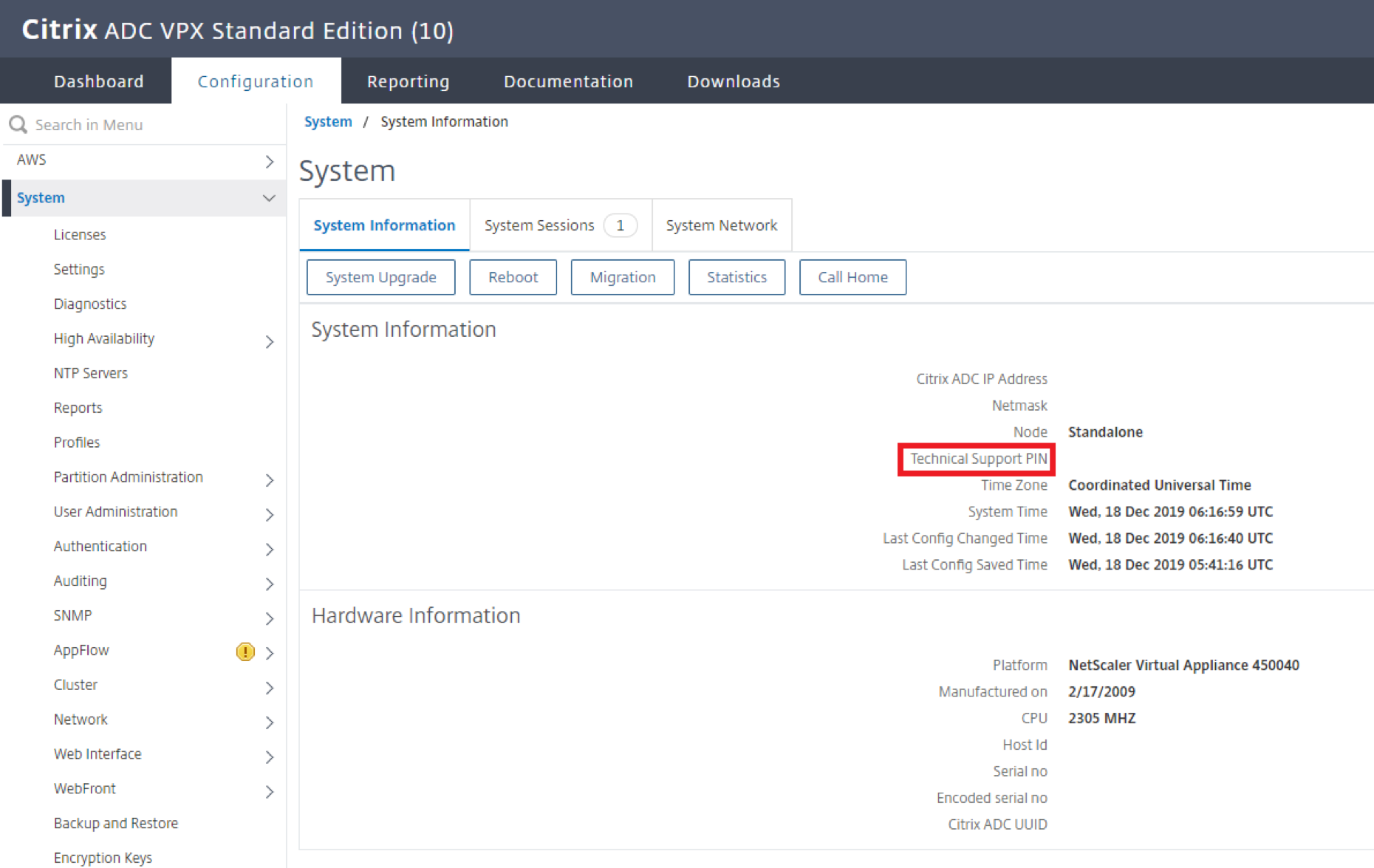Expand AppFlow submenu arrow
The height and width of the screenshot is (868, 1374).
coord(270,653)
